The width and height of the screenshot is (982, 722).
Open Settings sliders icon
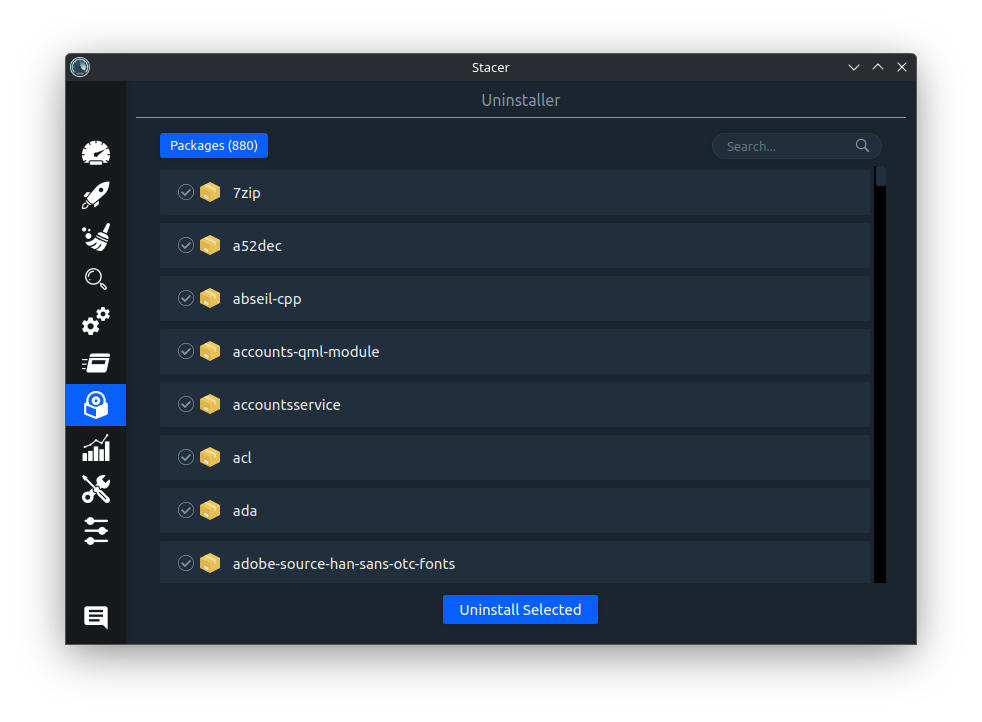[x=96, y=531]
